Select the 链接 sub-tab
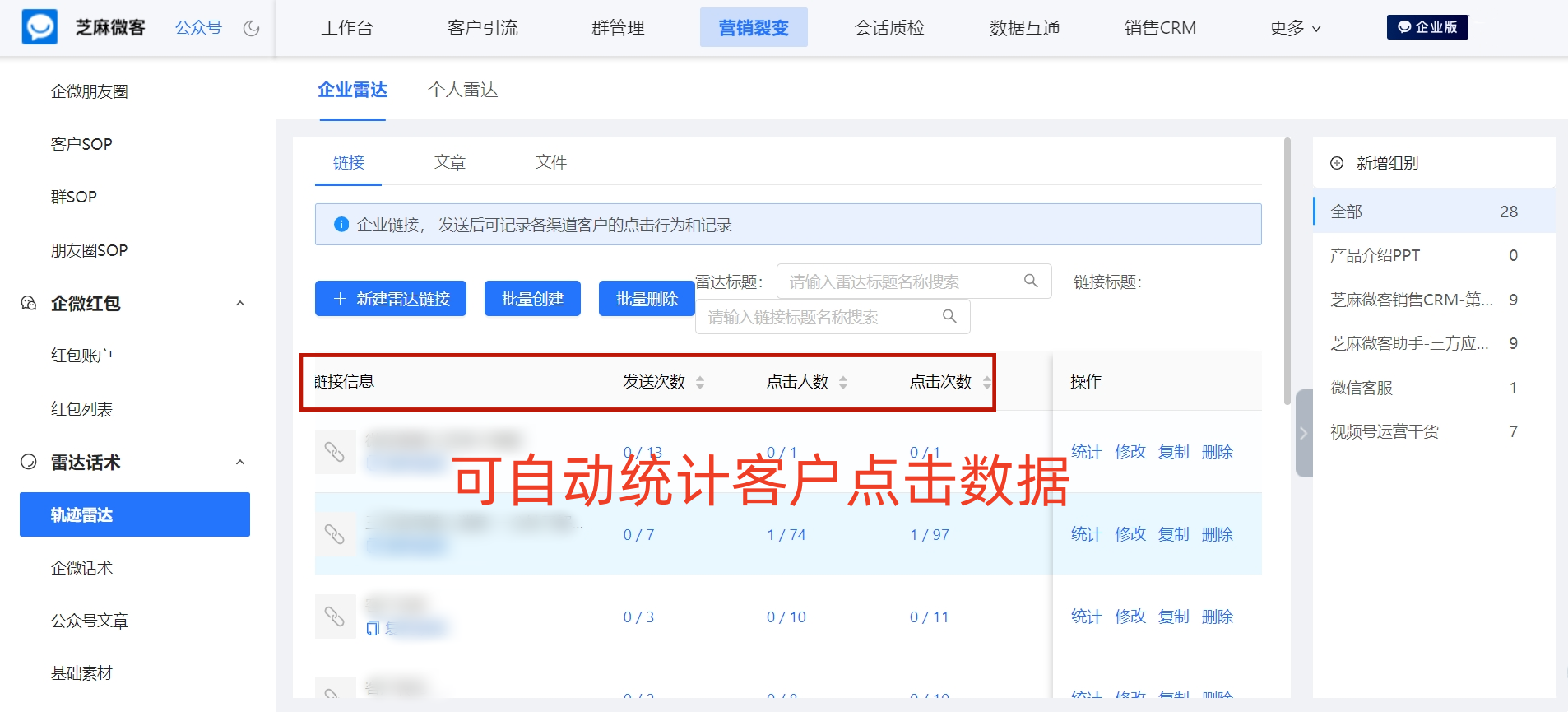Image resolution: width=1568 pixels, height=712 pixels. tap(349, 162)
